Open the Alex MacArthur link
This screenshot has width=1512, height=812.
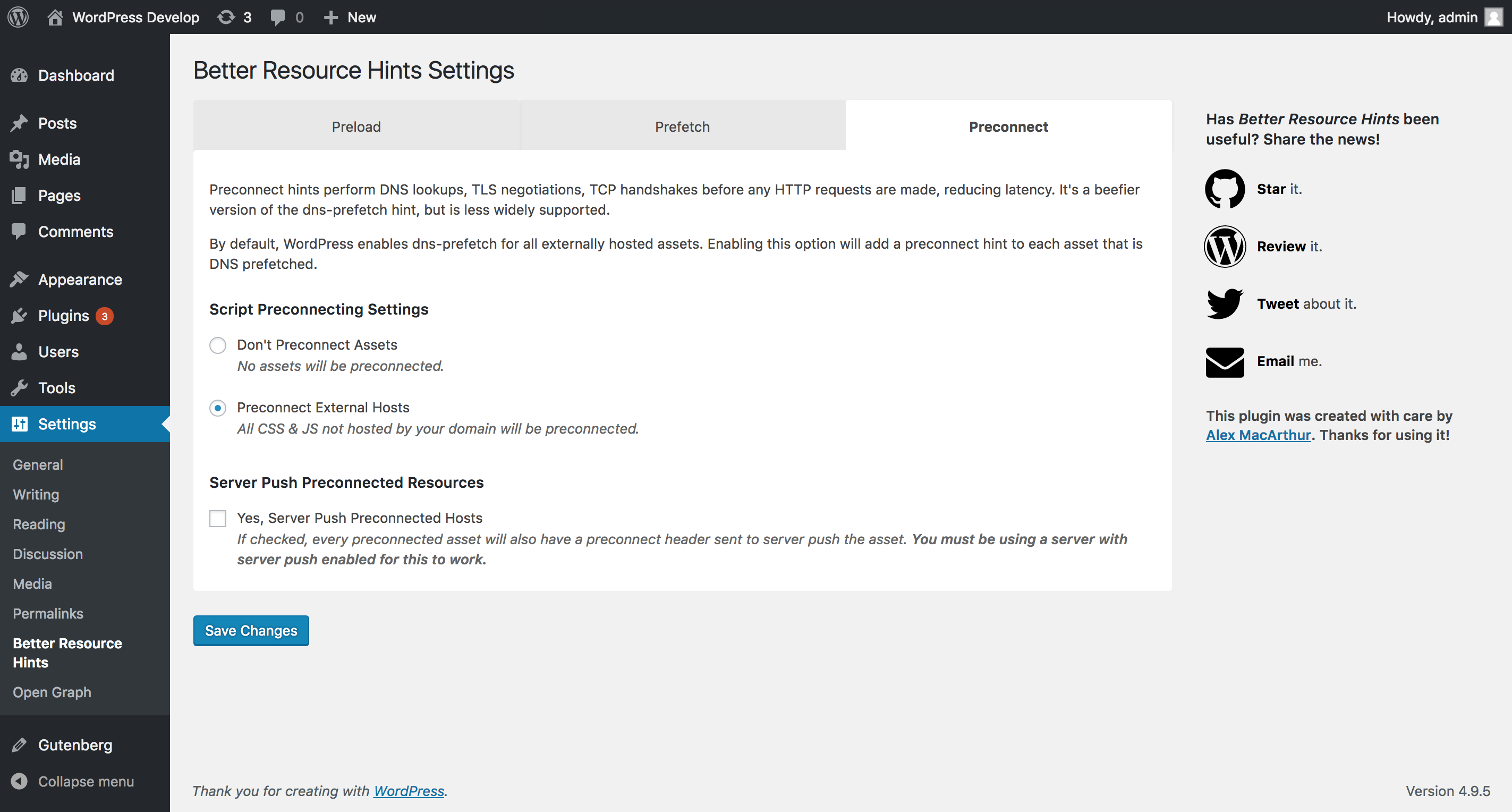[x=1258, y=435]
